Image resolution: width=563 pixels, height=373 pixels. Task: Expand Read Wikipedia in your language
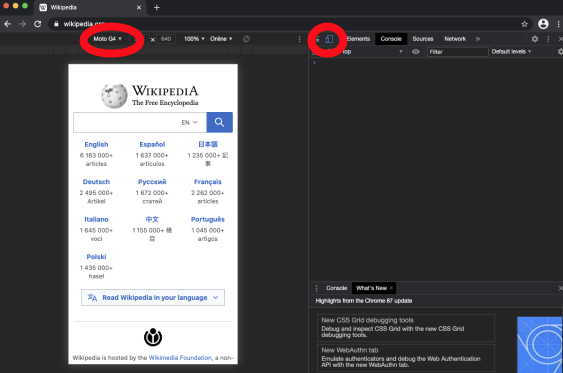point(153,298)
